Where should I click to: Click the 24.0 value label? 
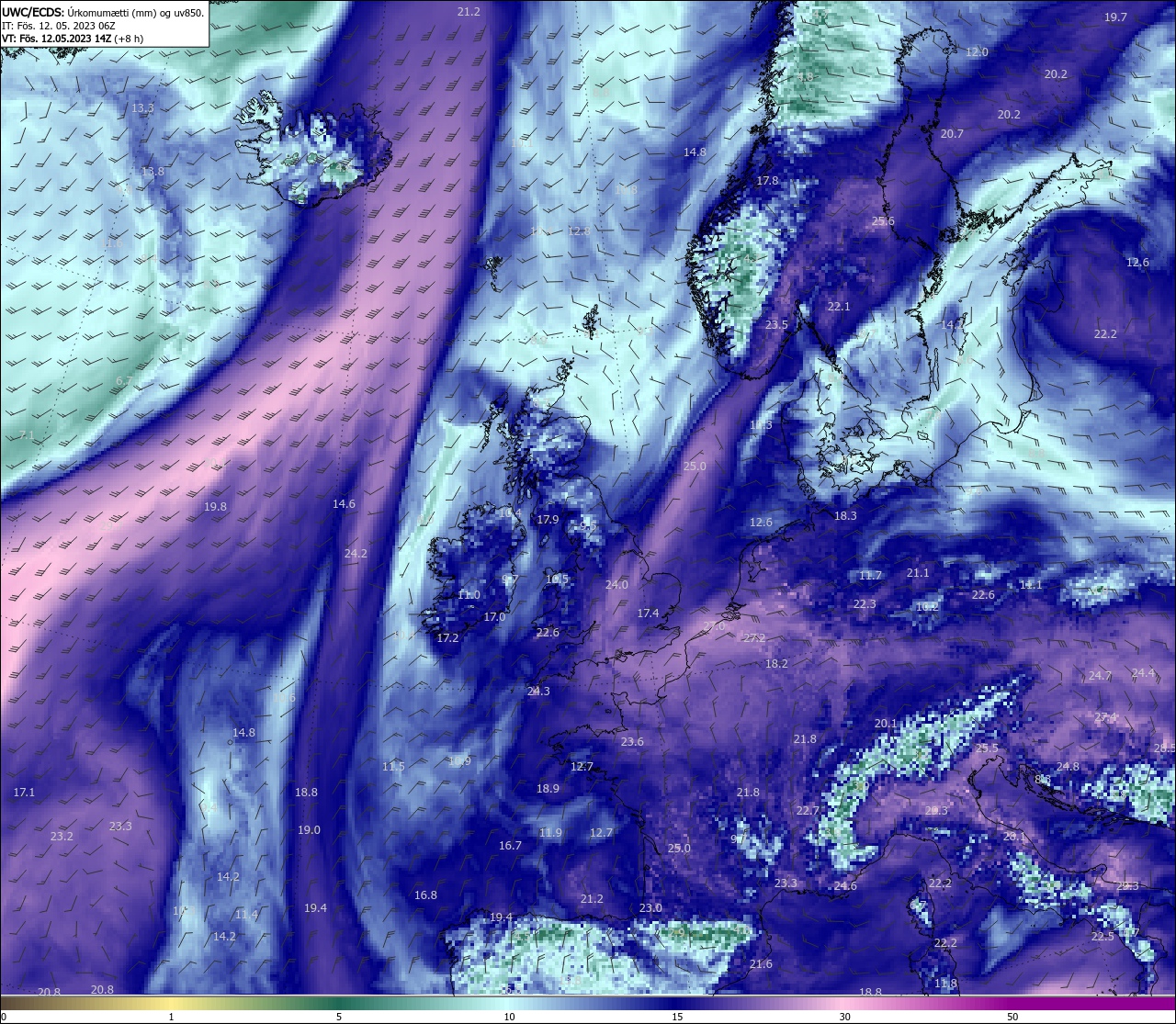[616, 585]
